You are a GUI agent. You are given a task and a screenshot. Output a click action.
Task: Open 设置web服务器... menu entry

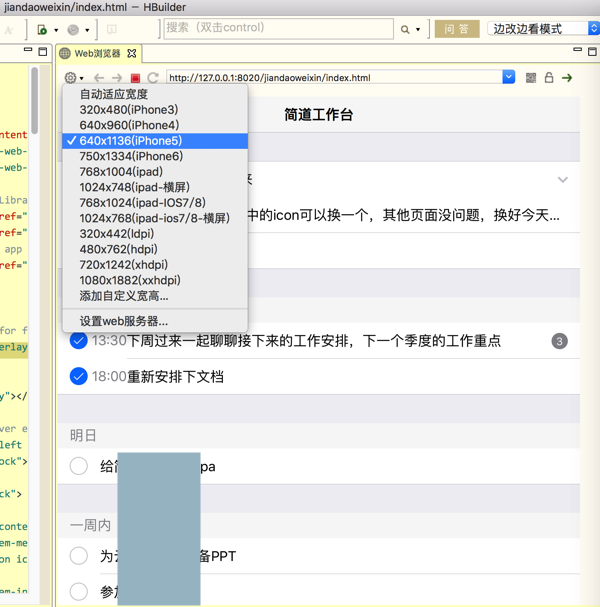[155, 321]
